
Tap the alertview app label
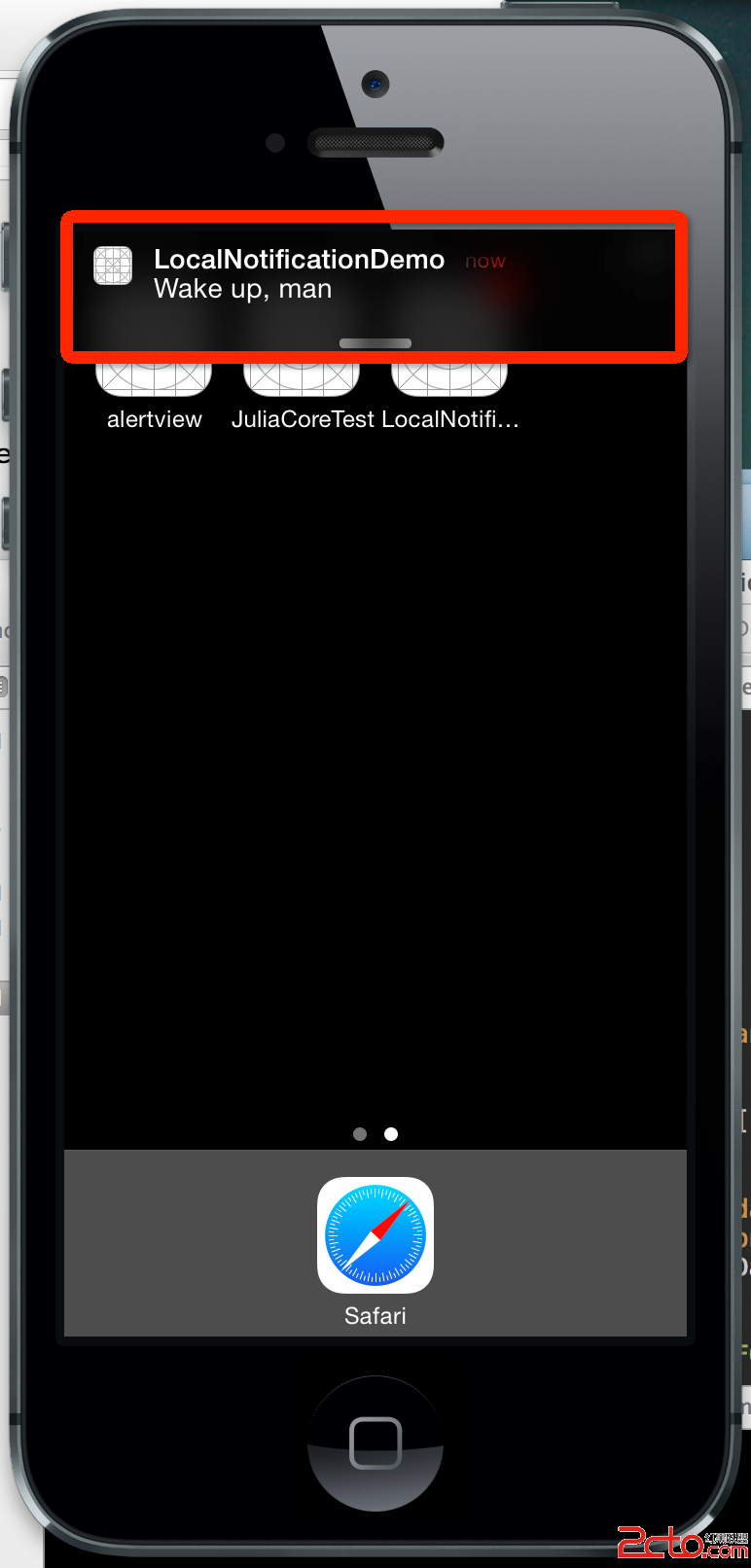point(155,419)
